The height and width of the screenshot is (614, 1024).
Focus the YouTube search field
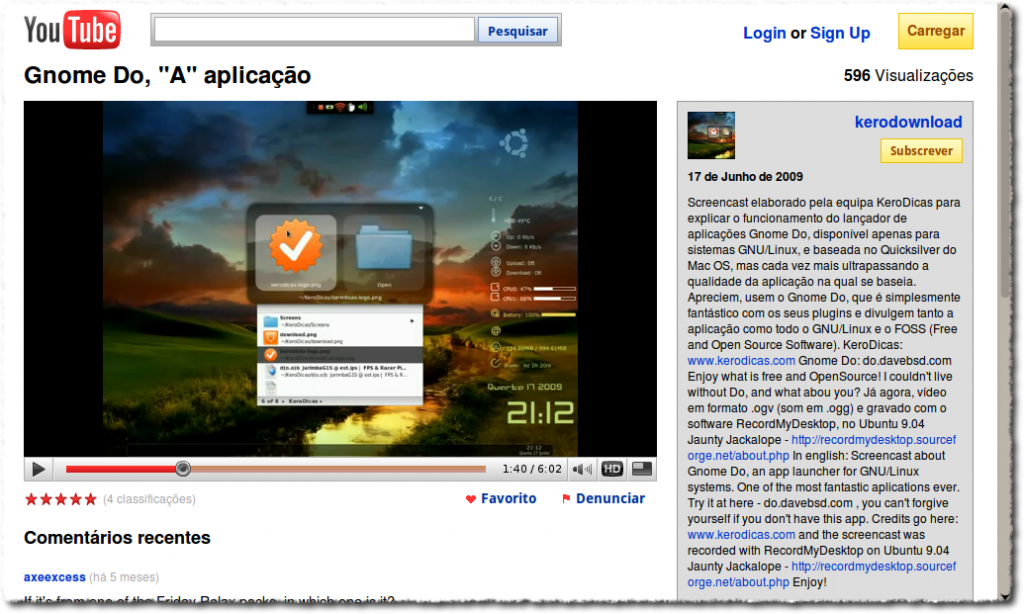click(x=314, y=30)
